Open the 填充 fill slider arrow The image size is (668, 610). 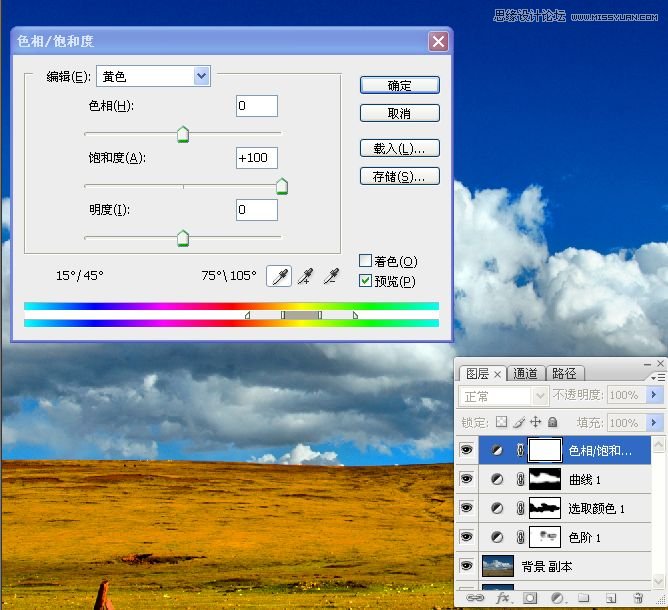pyautogui.click(x=654, y=423)
